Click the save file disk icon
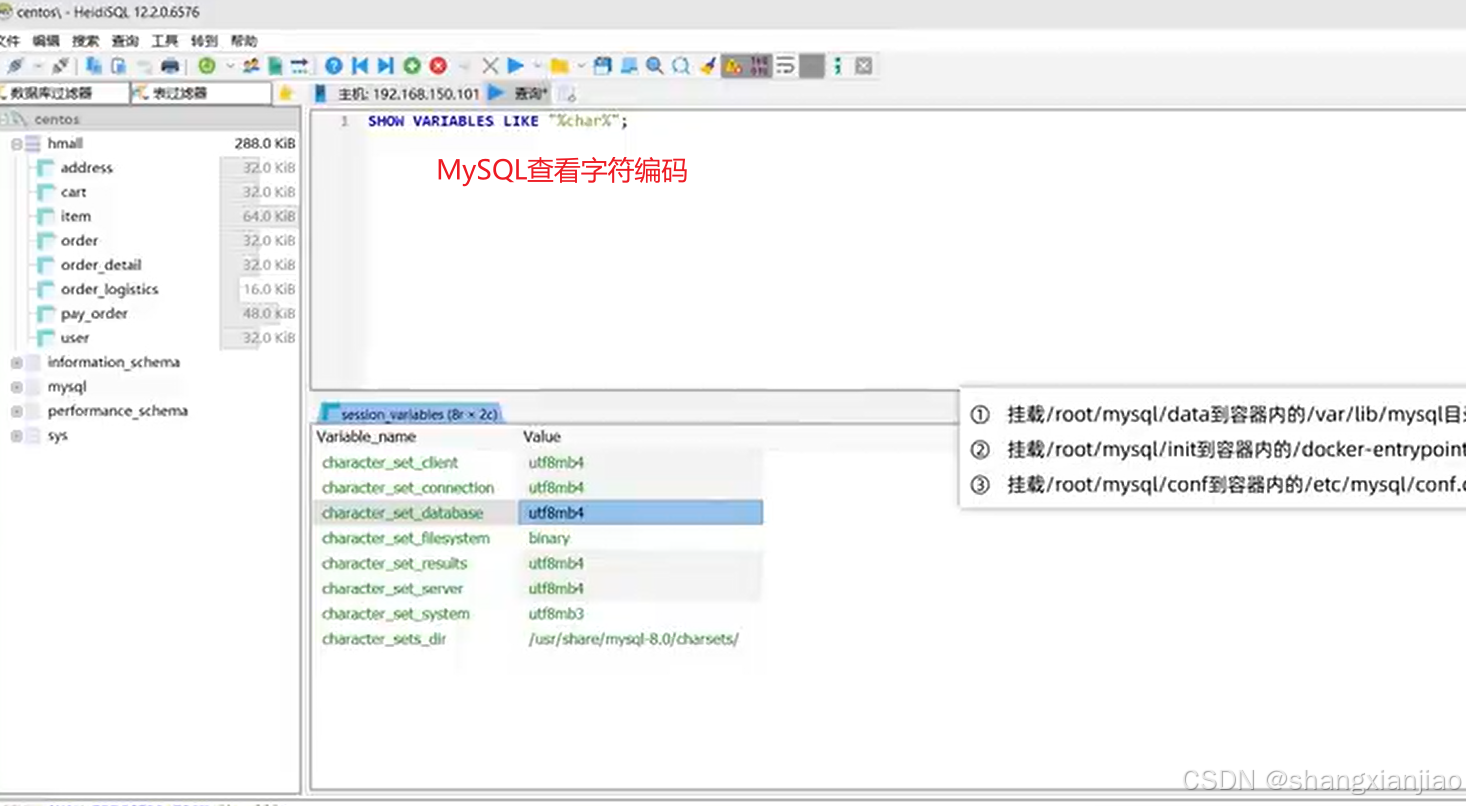This screenshot has height=806, width=1466. tap(602, 65)
